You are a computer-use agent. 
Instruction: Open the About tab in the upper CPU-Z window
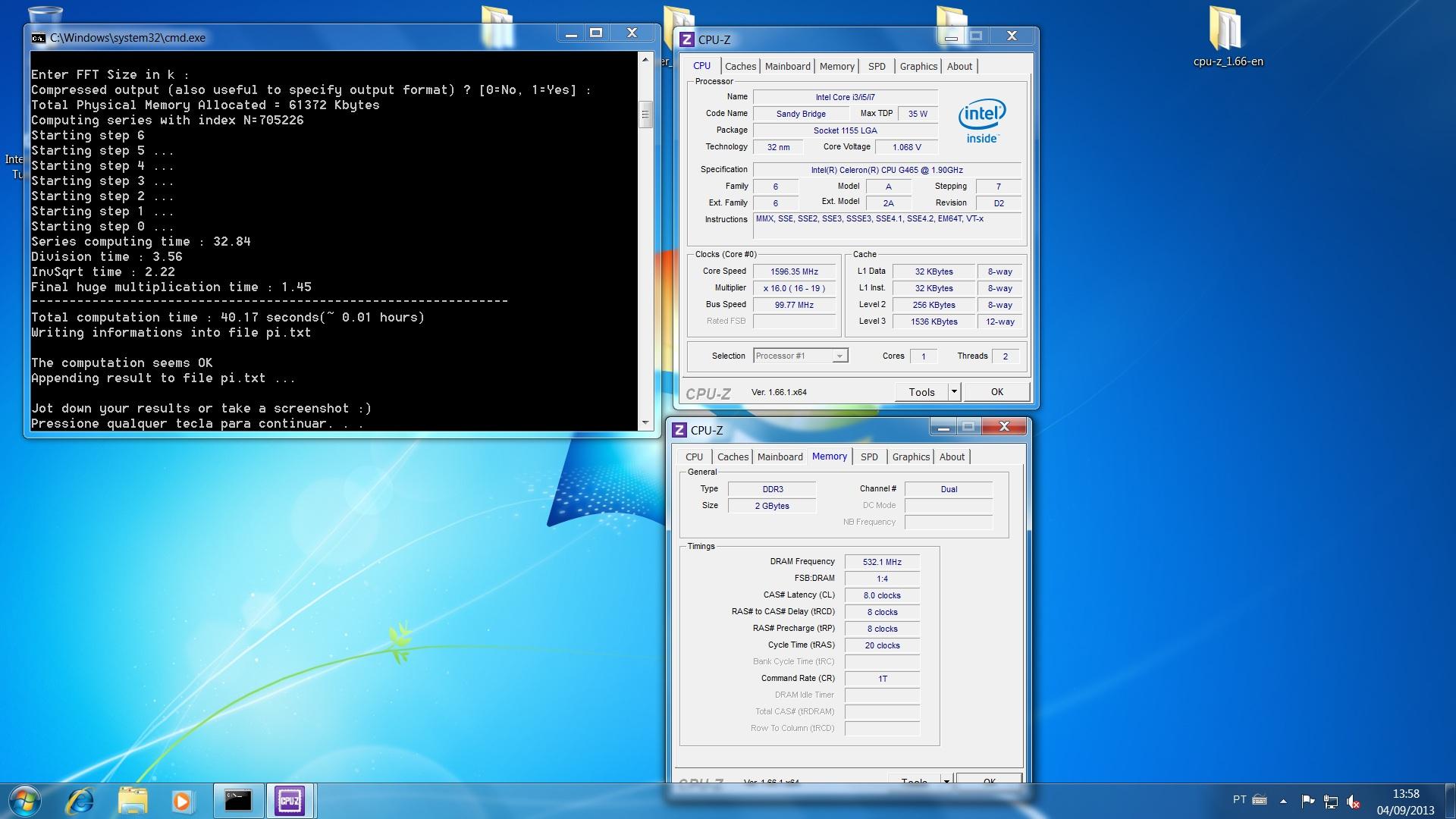[959, 67]
